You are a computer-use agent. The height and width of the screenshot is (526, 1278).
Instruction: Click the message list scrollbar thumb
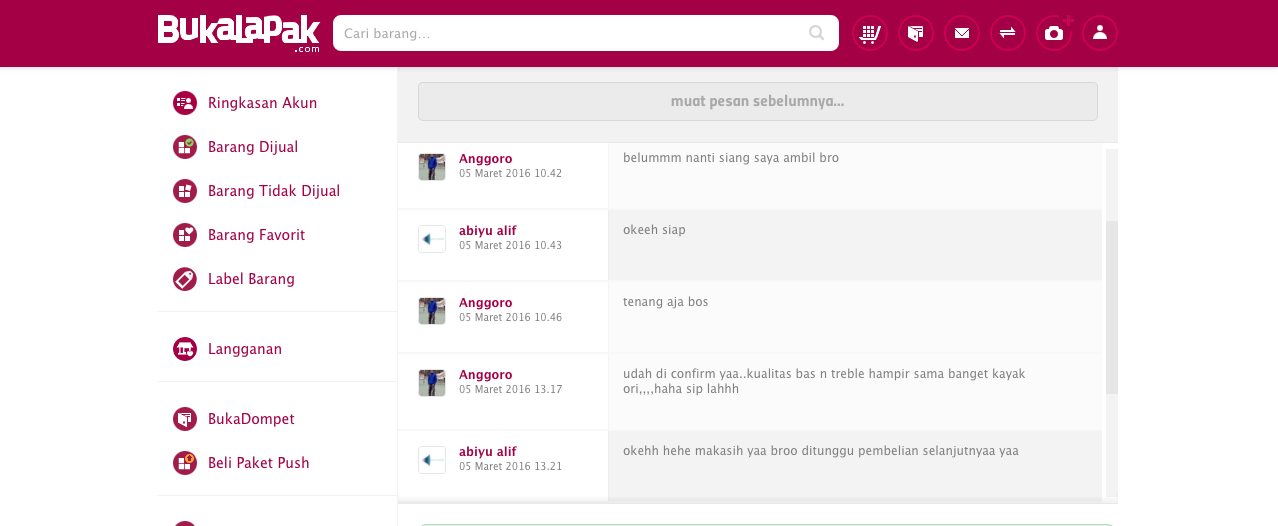[1112, 308]
